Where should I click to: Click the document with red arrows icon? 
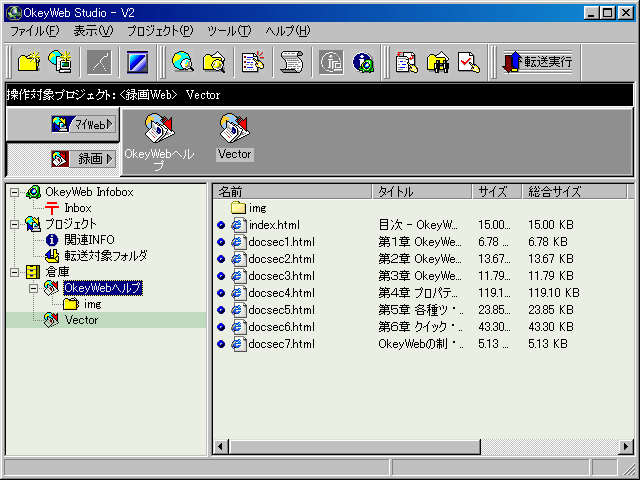tap(407, 62)
